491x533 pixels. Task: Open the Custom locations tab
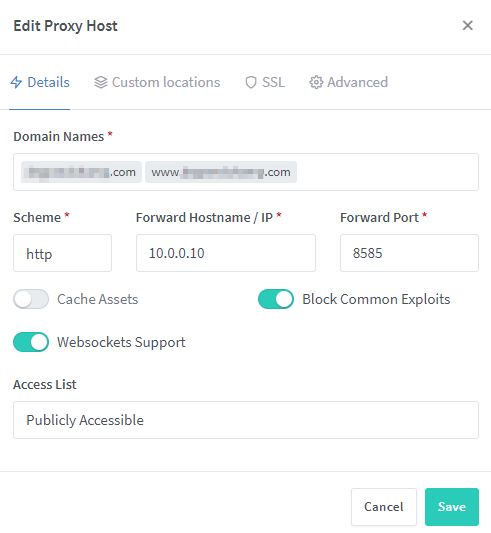coord(157,82)
